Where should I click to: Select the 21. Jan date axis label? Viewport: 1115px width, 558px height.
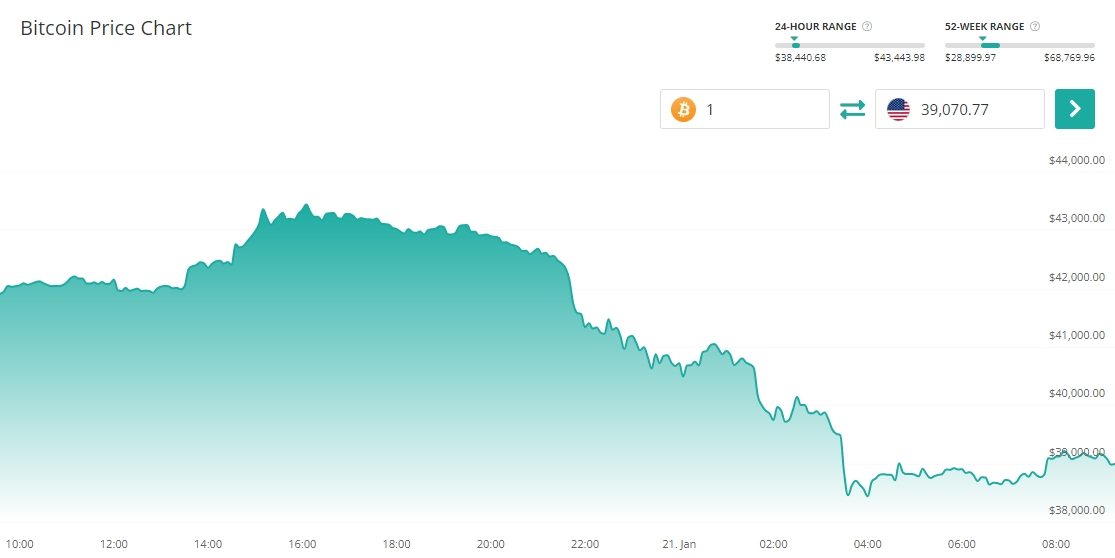point(680,544)
